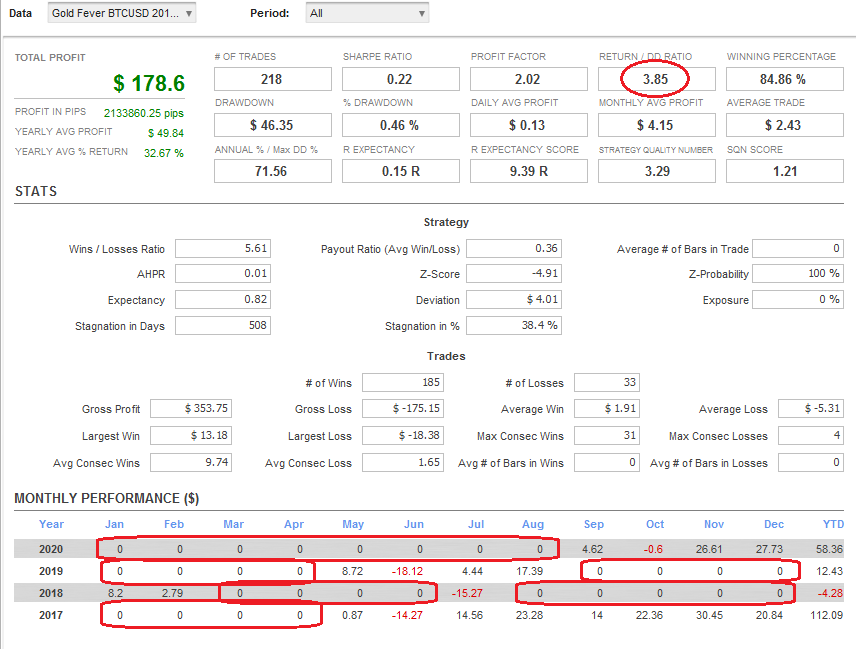Select the Average Trade value $ 2.43
Image resolution: width=856 pixels, height=649 pixels.
pos(784,125)
